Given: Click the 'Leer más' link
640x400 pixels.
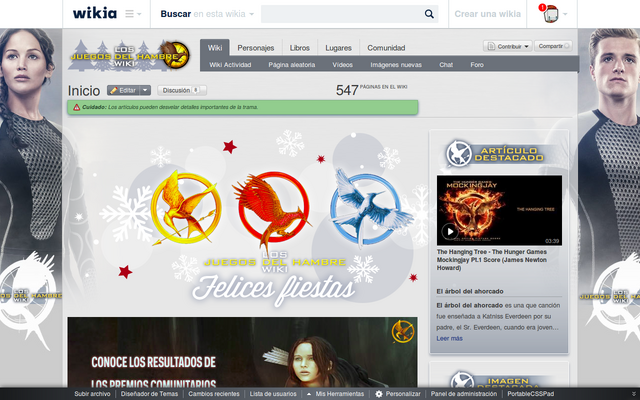Looking at the screenshot, I should 449,338.
